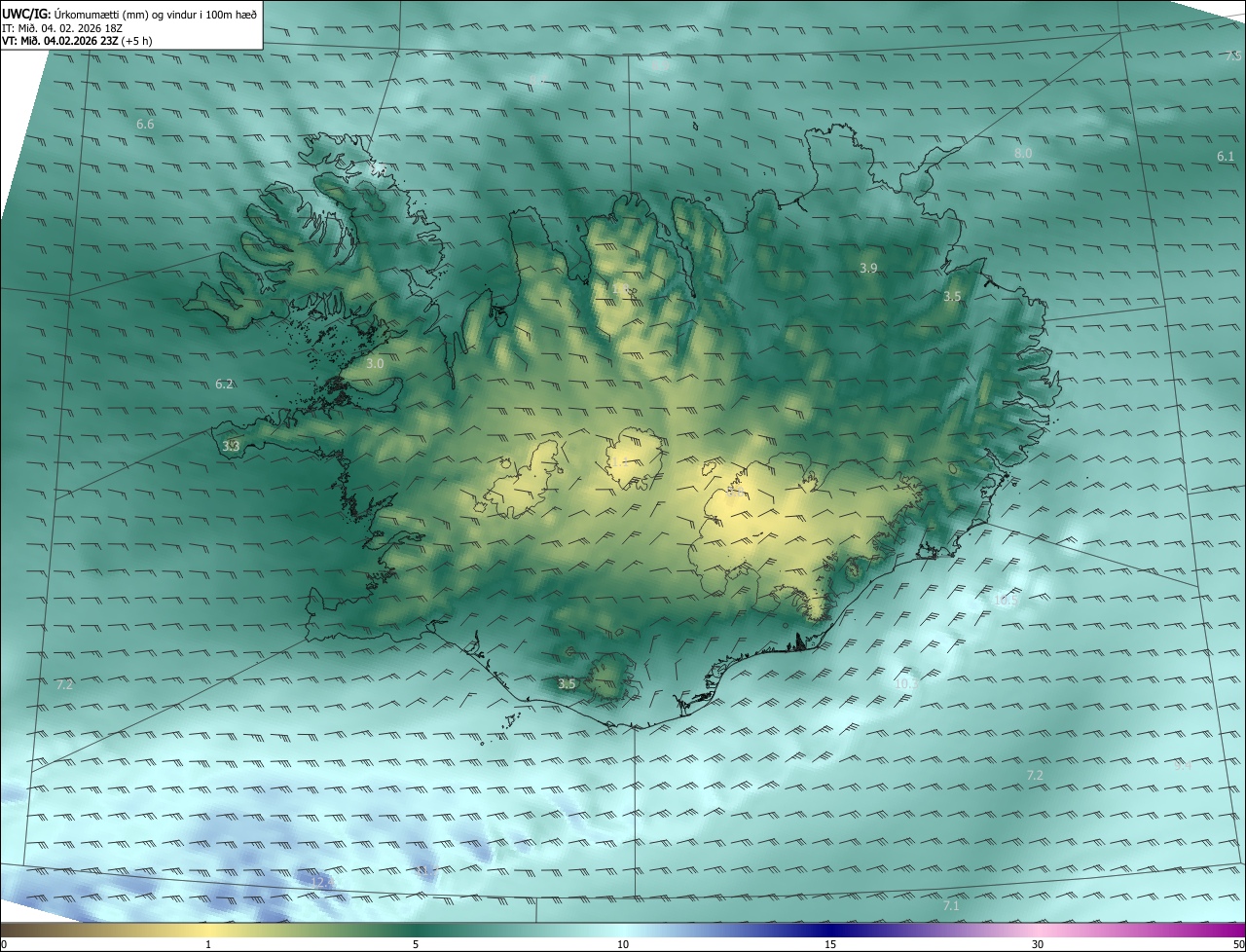This screenshot has width=1246, height=952.
Task: Click the 15 label on the colour scale
Action: point(830,944)
